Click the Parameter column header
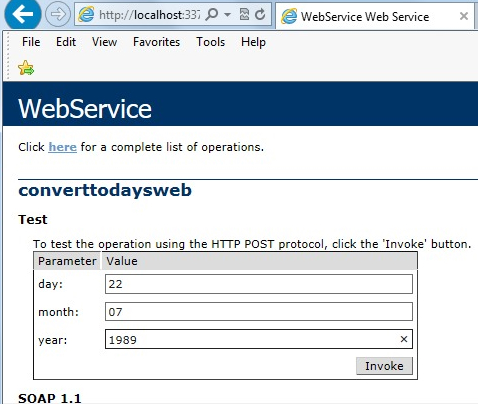This screenshot has width=478, height=404. 67,261
